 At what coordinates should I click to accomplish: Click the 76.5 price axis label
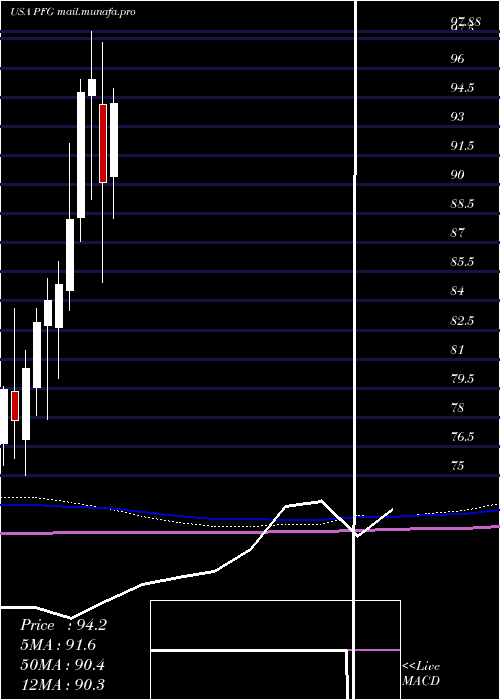(462, 437)
